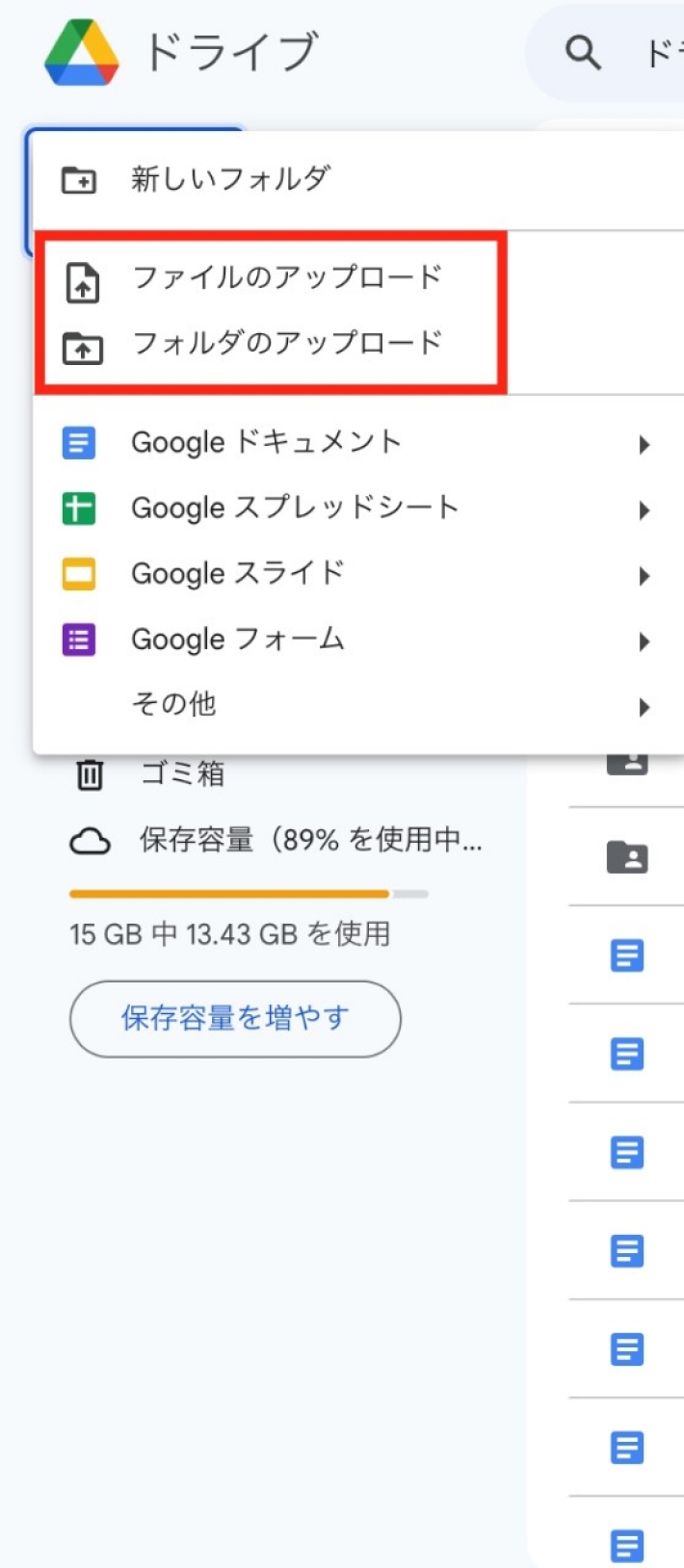This screenshot has width=684, height=1568.
Task: Expand the その他 submenu arrow
Action: (x=644, y=704)
